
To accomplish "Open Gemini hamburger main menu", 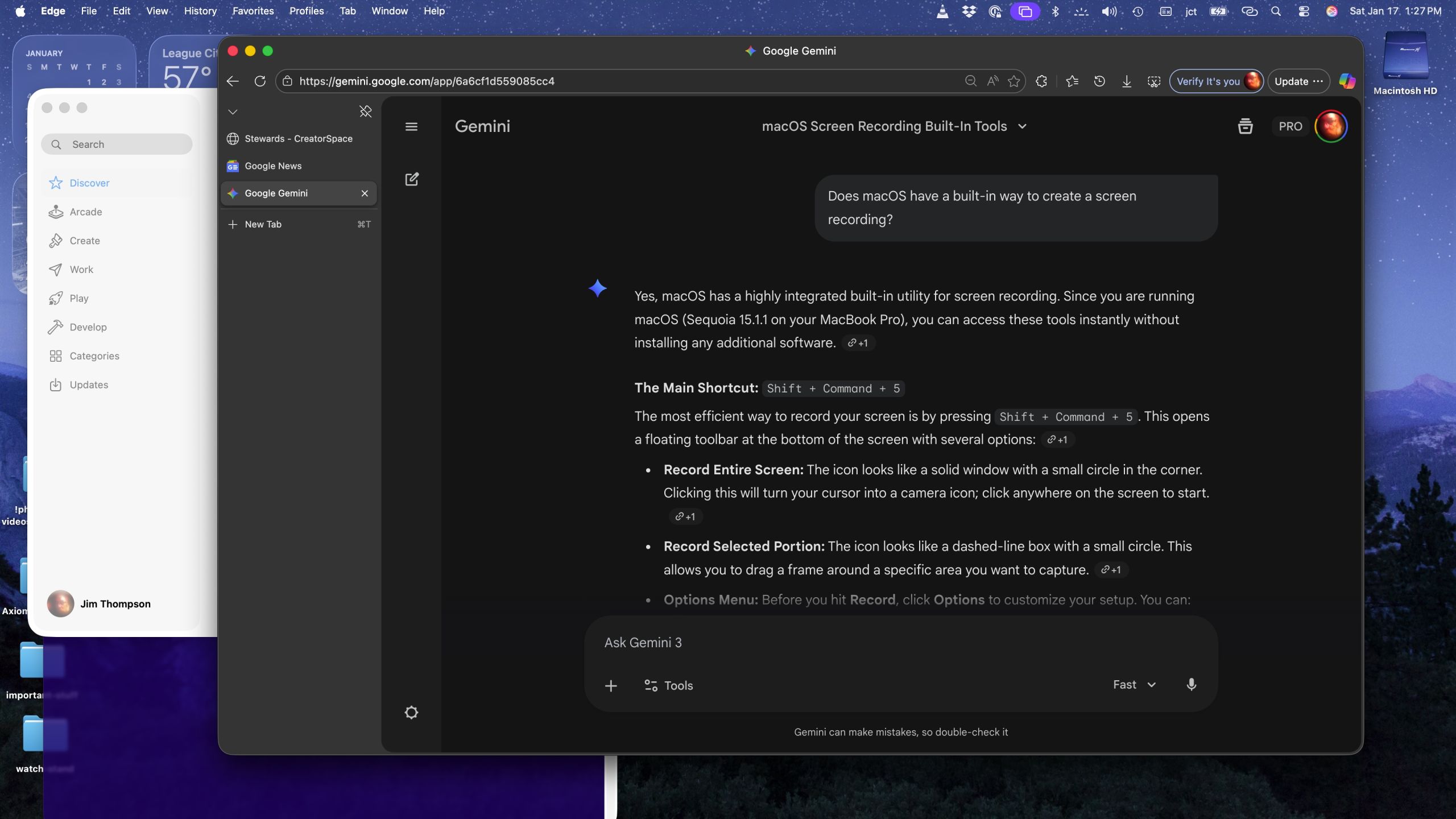I will tap(411, 126).
